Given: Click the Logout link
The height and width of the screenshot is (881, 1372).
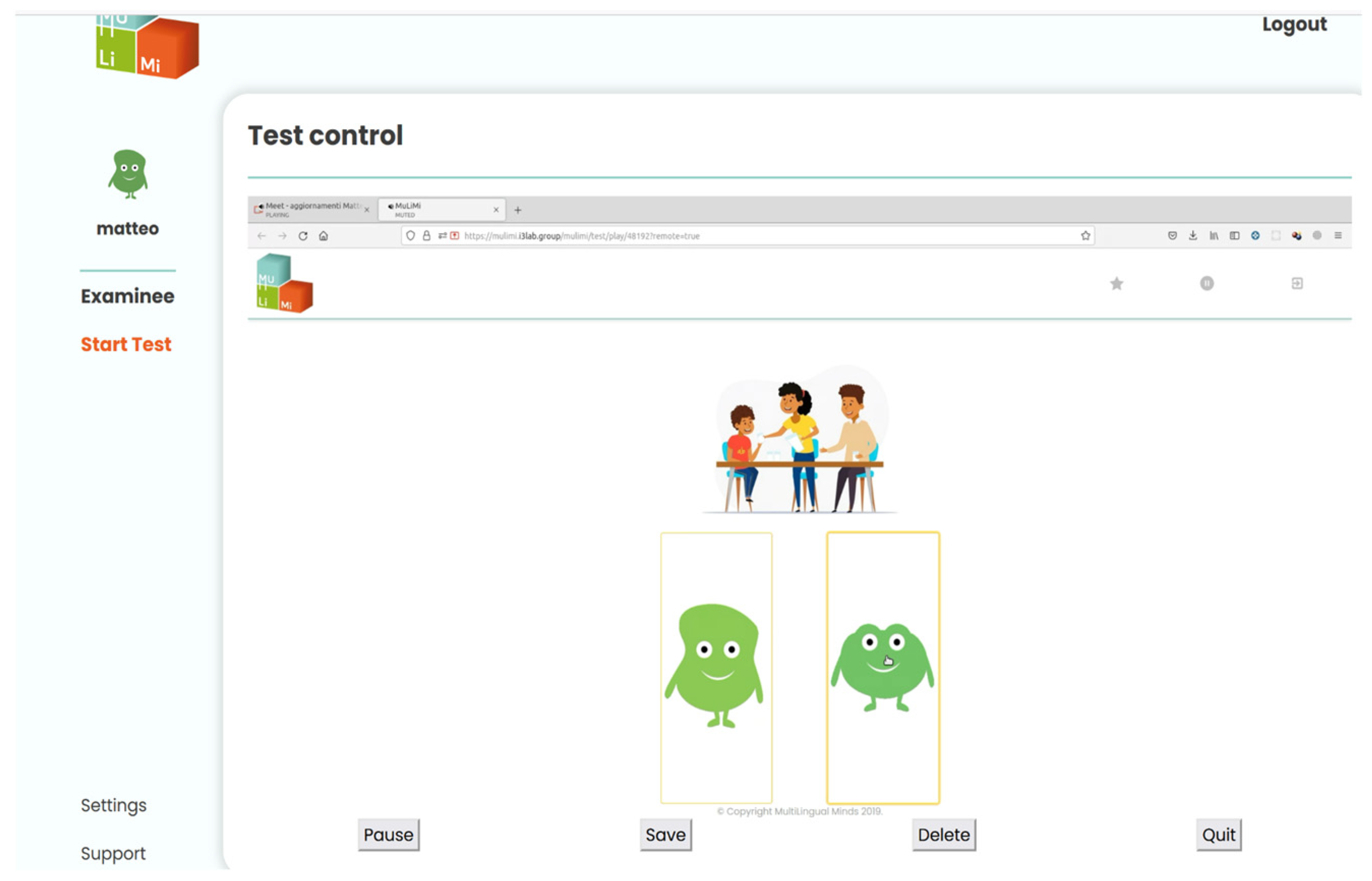Looking at the screenshot, I should 1294,24.
